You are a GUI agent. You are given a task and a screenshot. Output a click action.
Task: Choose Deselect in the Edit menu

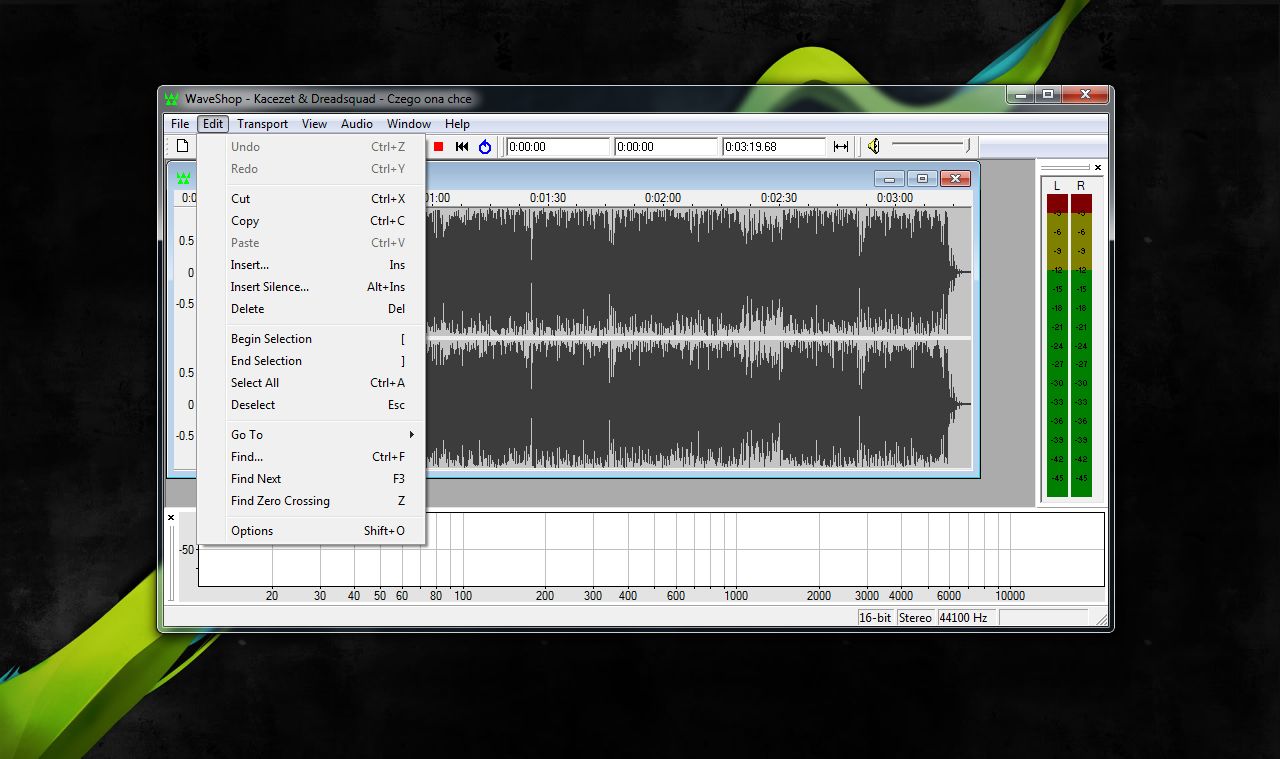[x=311, y=405]
